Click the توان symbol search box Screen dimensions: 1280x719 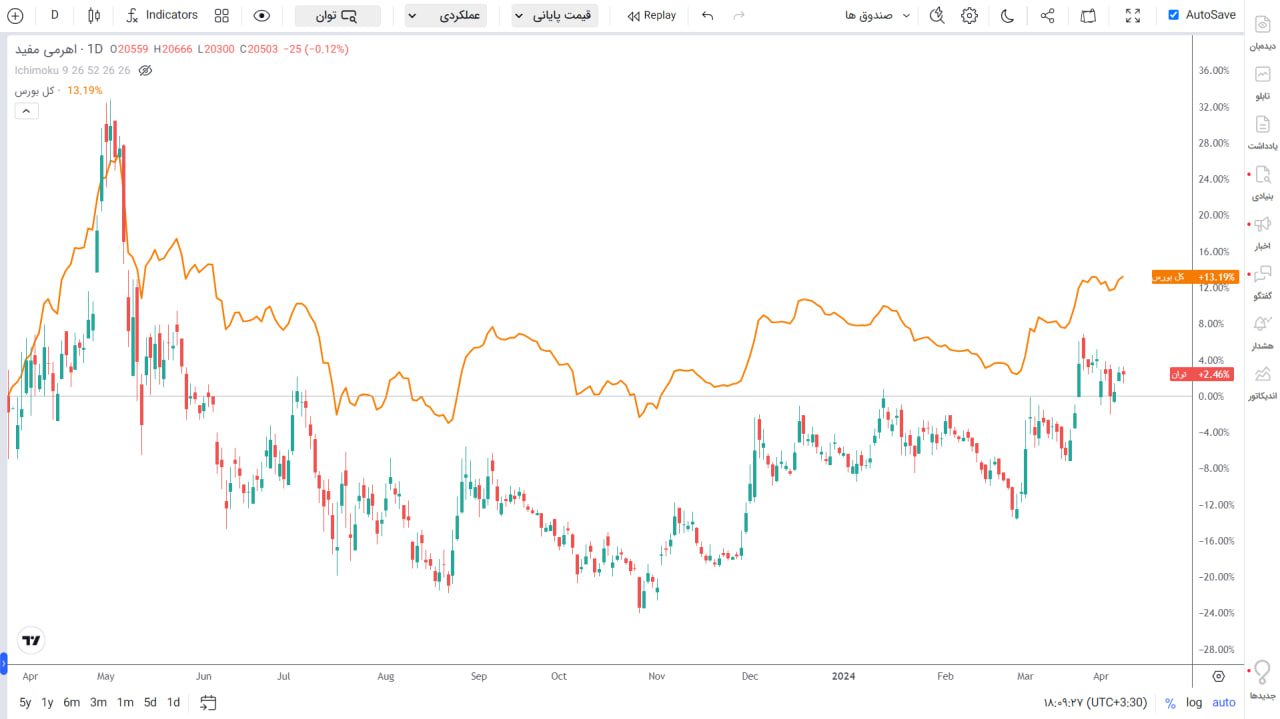pyautogui.click(x=337, y=16)
